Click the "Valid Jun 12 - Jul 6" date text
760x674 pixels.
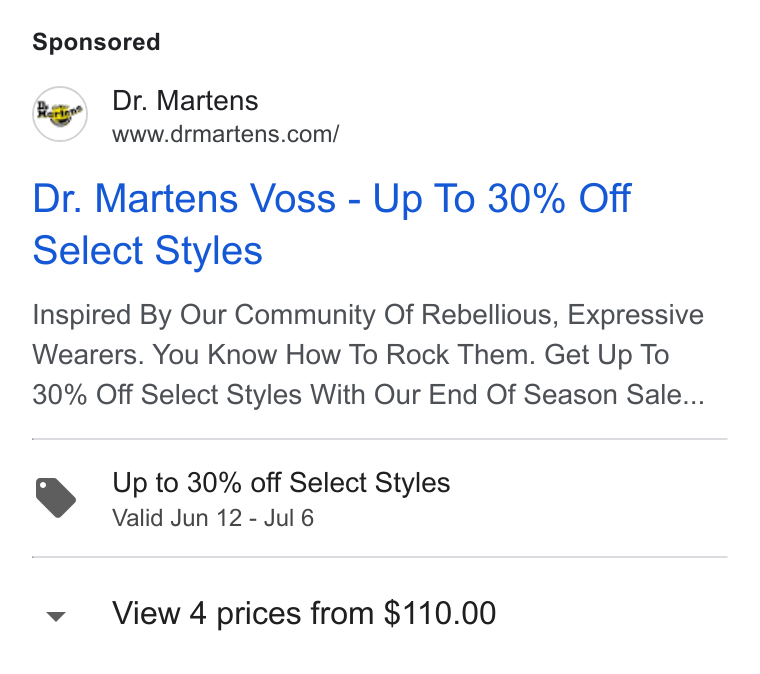pos(213,518)
